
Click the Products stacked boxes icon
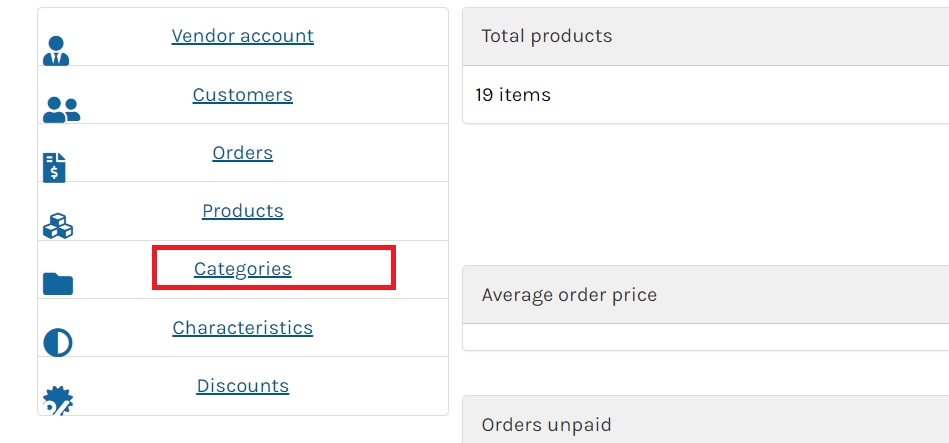tap(57, 226)
